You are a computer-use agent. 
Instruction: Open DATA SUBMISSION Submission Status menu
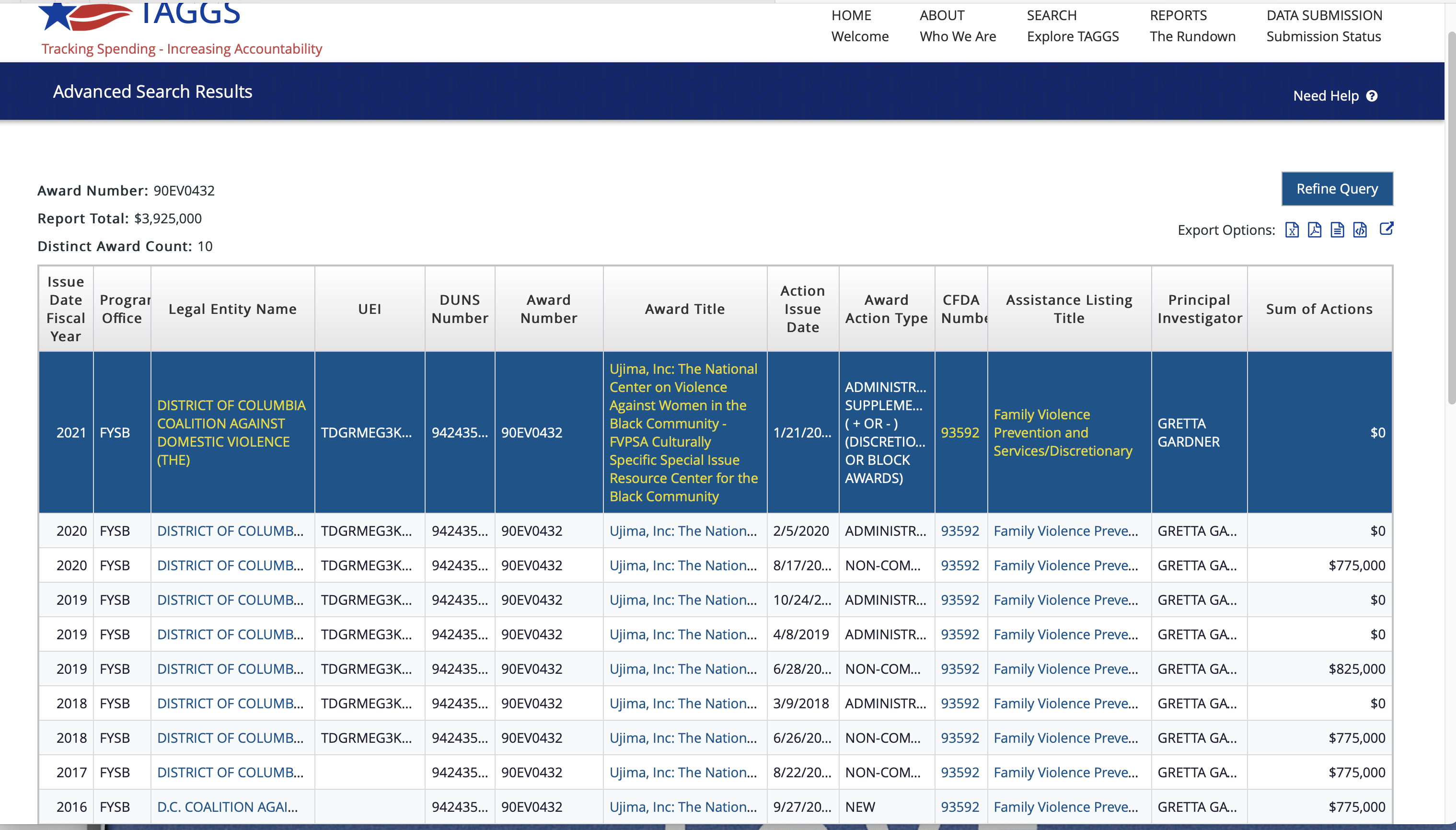click(x=1324, y=26)
